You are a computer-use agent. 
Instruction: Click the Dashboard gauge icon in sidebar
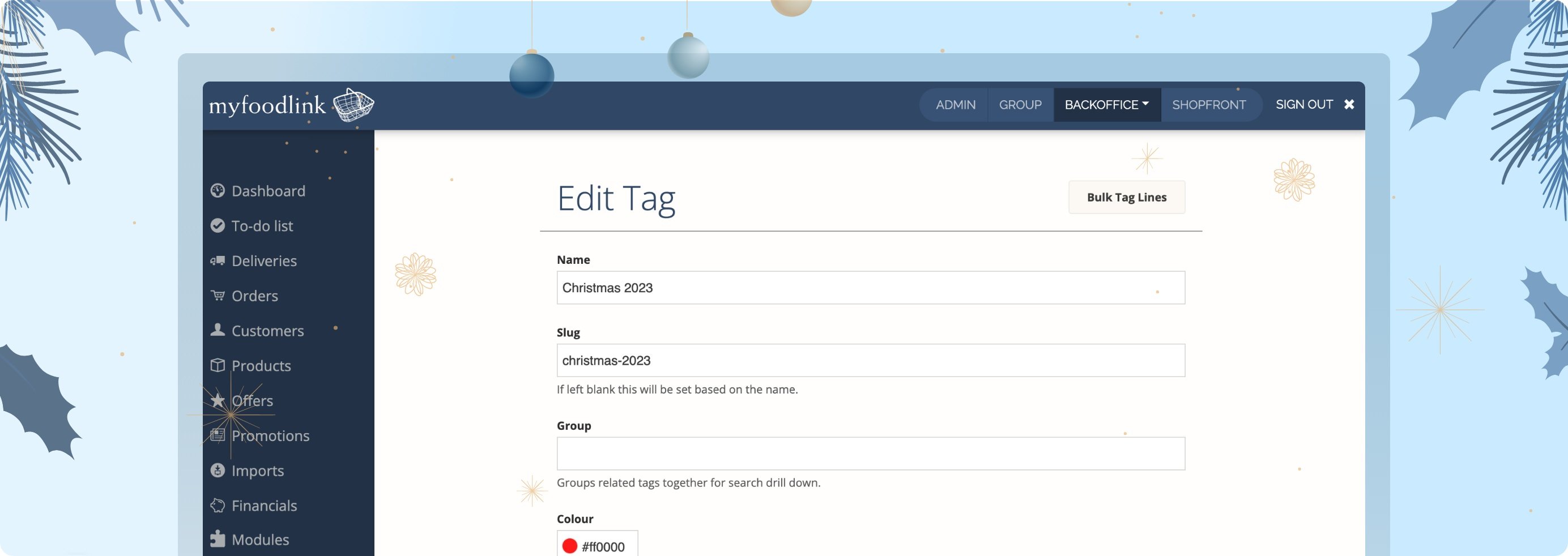click(218, 191)
